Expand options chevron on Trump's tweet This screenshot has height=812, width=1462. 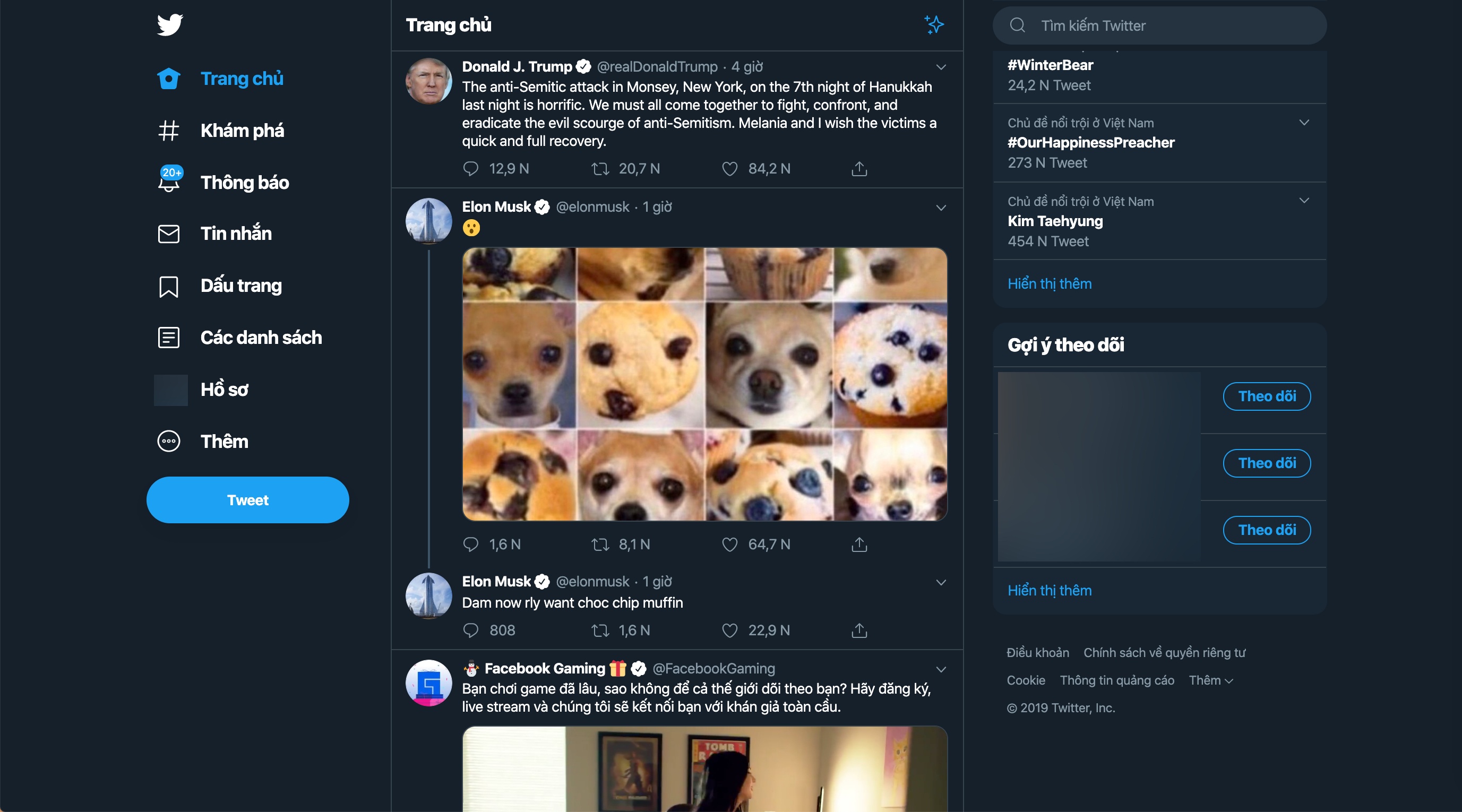(x=940, y=67)
